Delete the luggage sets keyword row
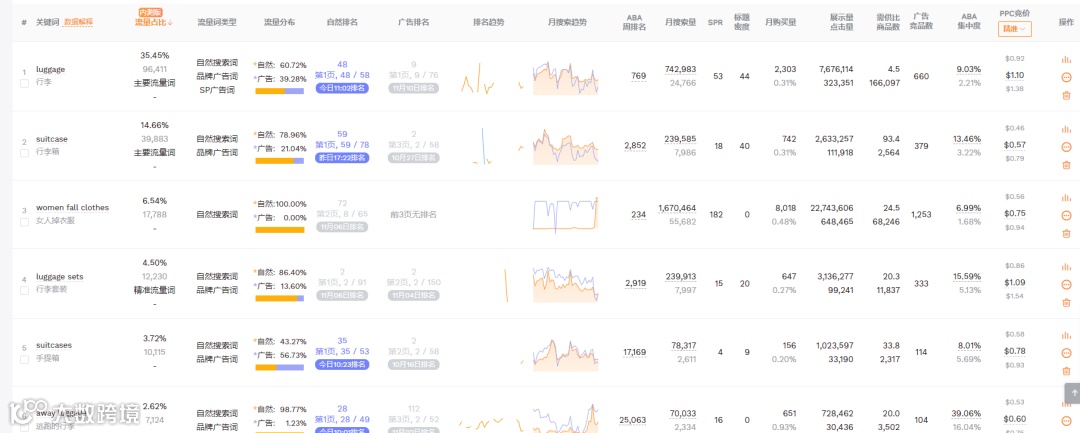 pos(1066,302)
